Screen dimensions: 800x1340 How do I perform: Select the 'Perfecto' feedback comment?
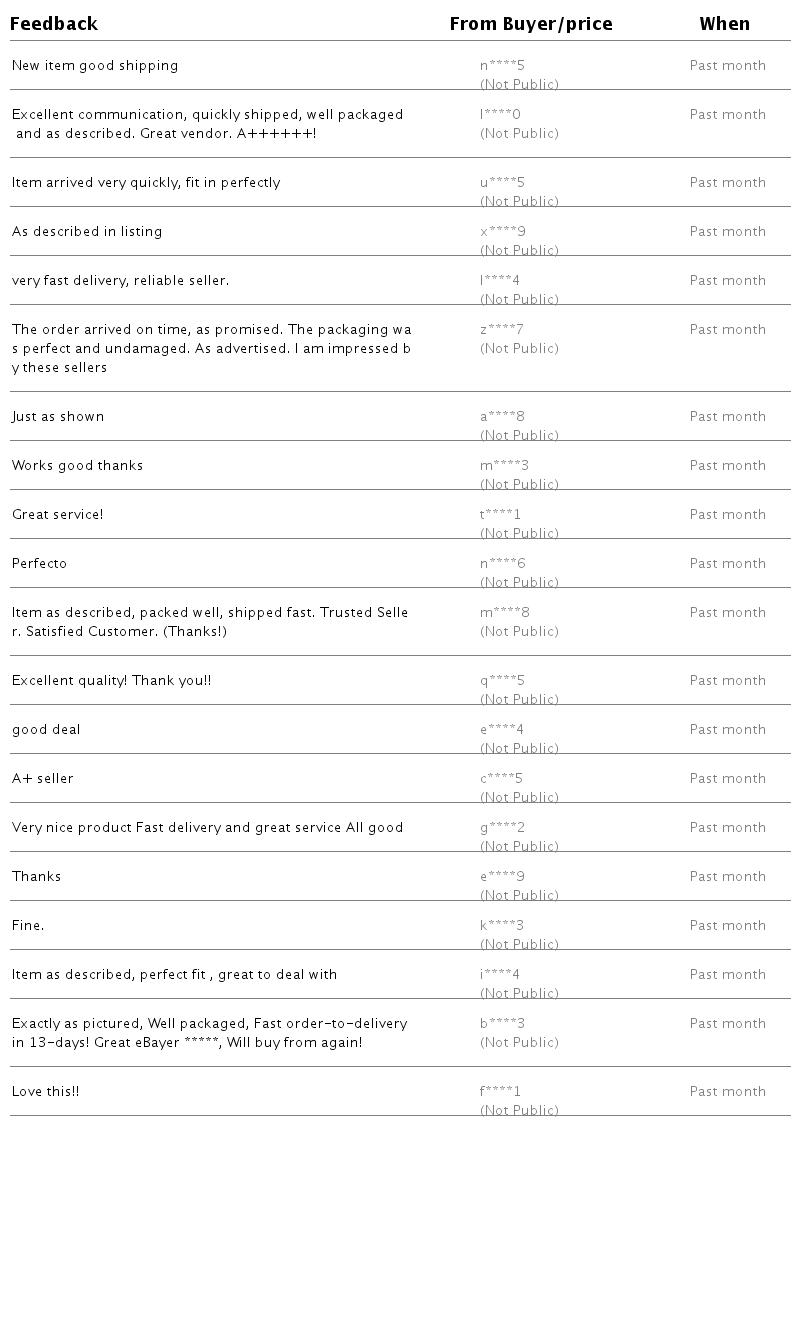coord(40,564)
